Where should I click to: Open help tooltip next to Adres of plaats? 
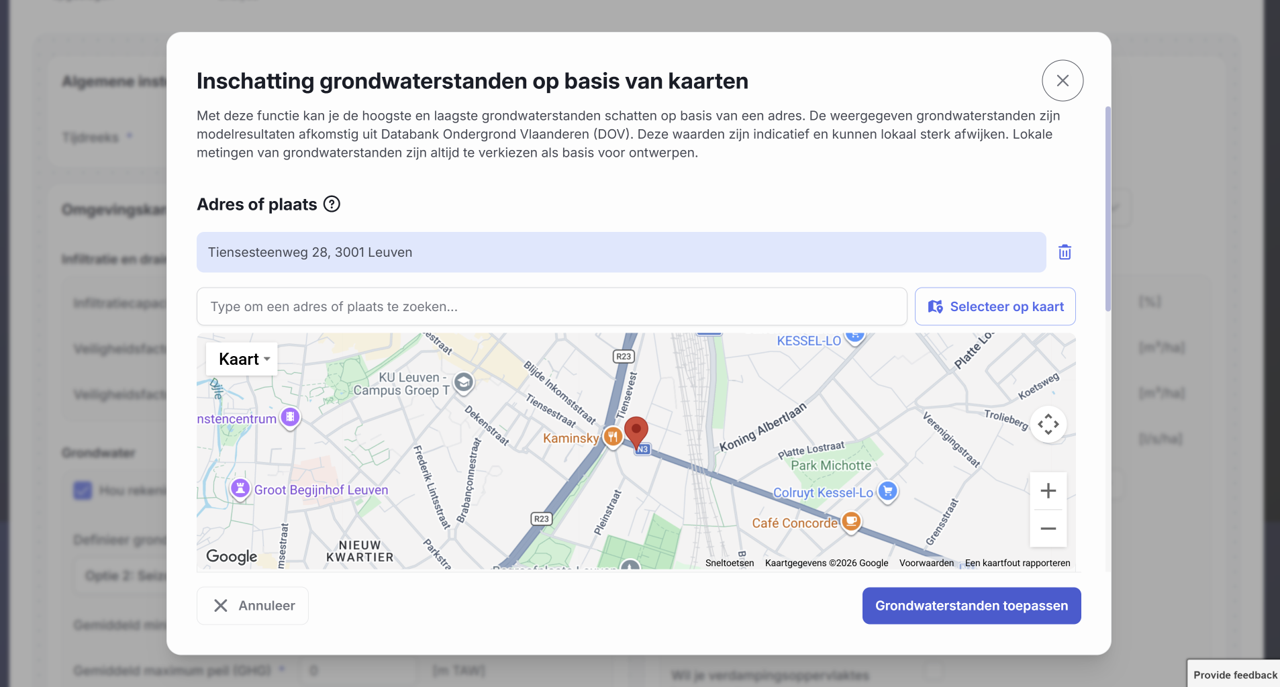332,204
